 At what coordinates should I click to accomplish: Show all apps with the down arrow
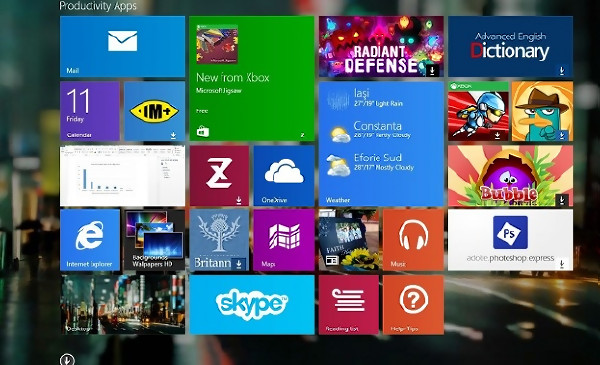tap(67, 360)
